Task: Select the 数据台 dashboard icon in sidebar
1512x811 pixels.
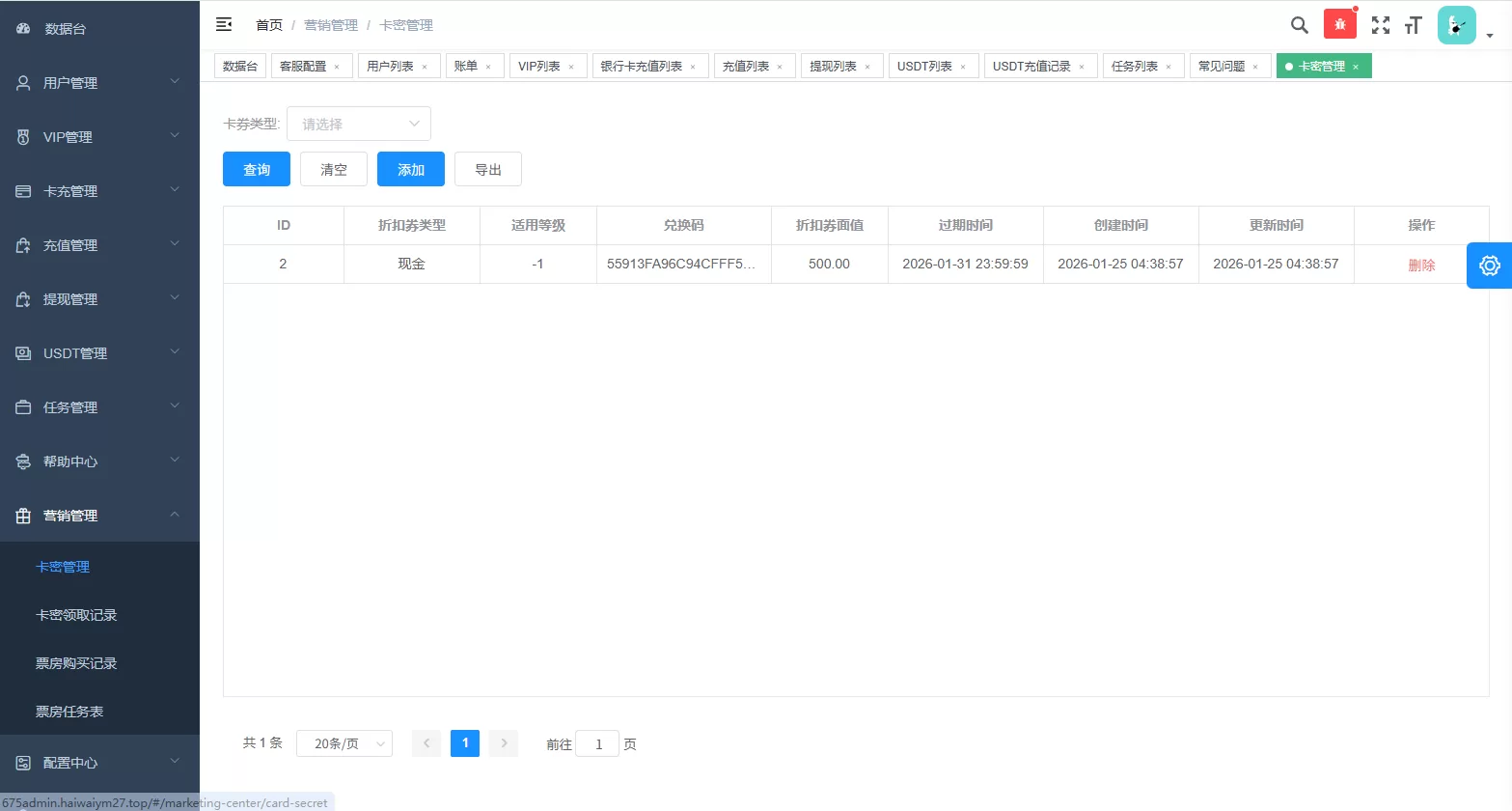Action: click(22, 28)
